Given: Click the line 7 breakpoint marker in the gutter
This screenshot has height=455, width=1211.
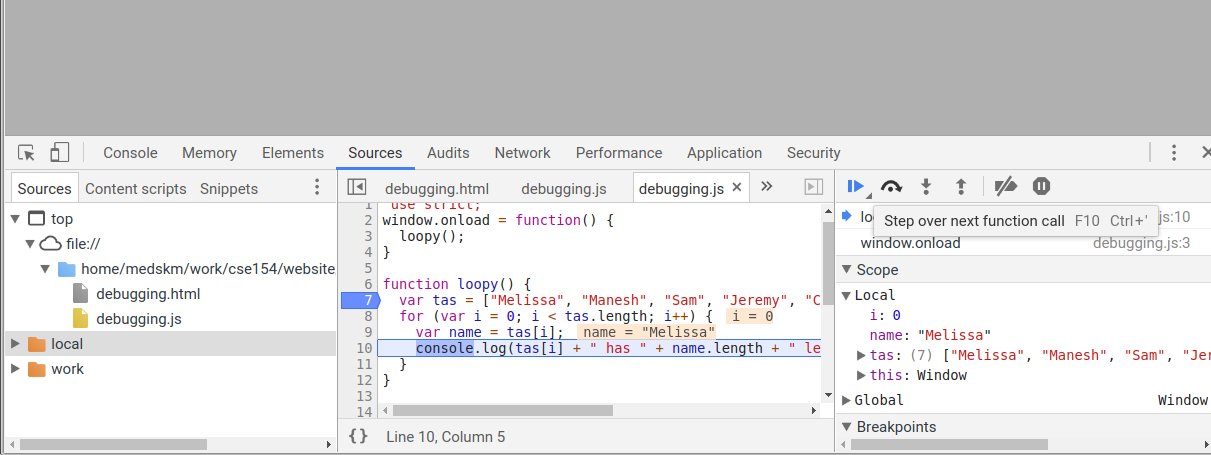Looking at the screenshot, I should (x=358, y=300).
